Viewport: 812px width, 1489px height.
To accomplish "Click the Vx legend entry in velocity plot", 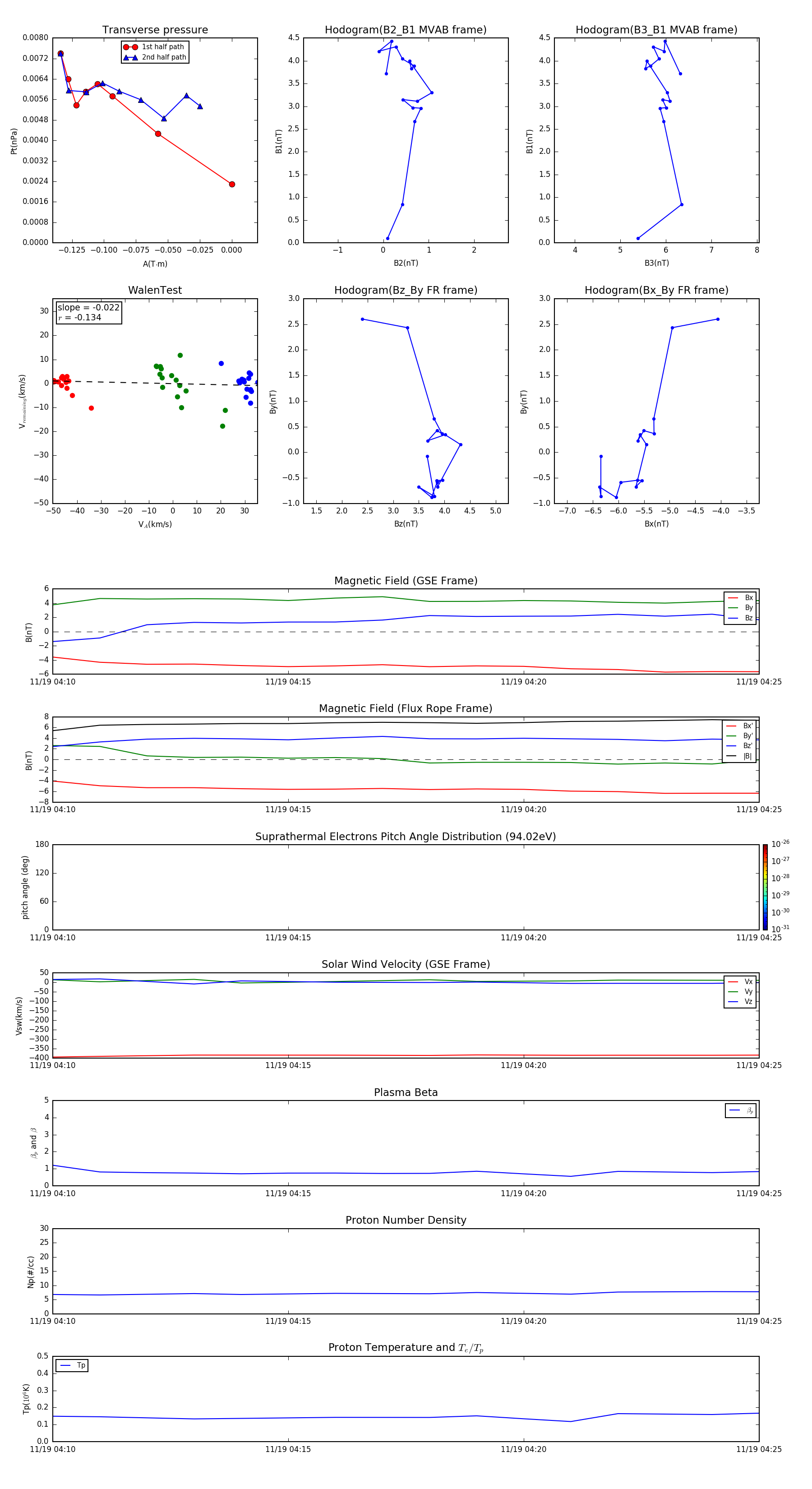I will coord(740,981).
